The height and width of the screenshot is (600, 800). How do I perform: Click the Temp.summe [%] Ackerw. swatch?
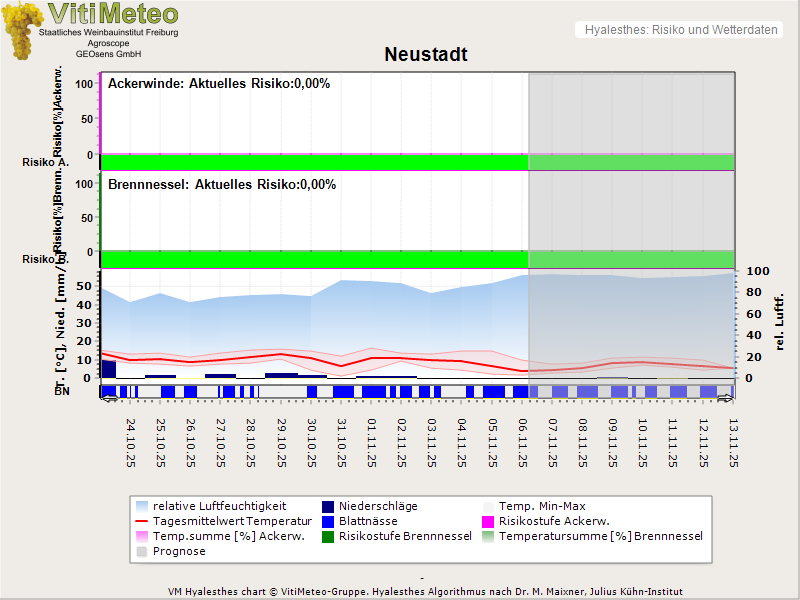click(141, 536)
